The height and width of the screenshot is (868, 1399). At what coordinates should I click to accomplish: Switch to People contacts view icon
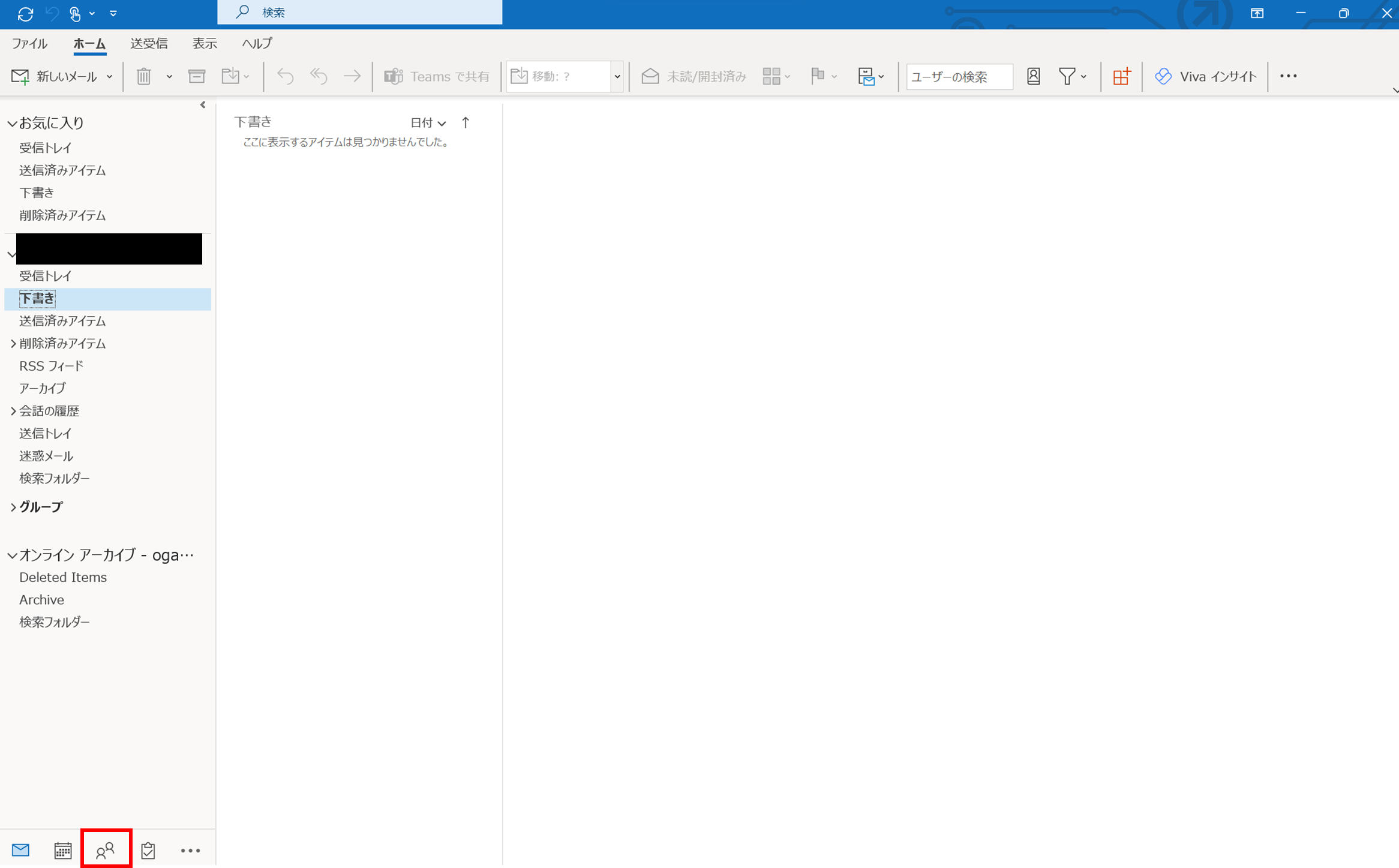tap(106, 850)
